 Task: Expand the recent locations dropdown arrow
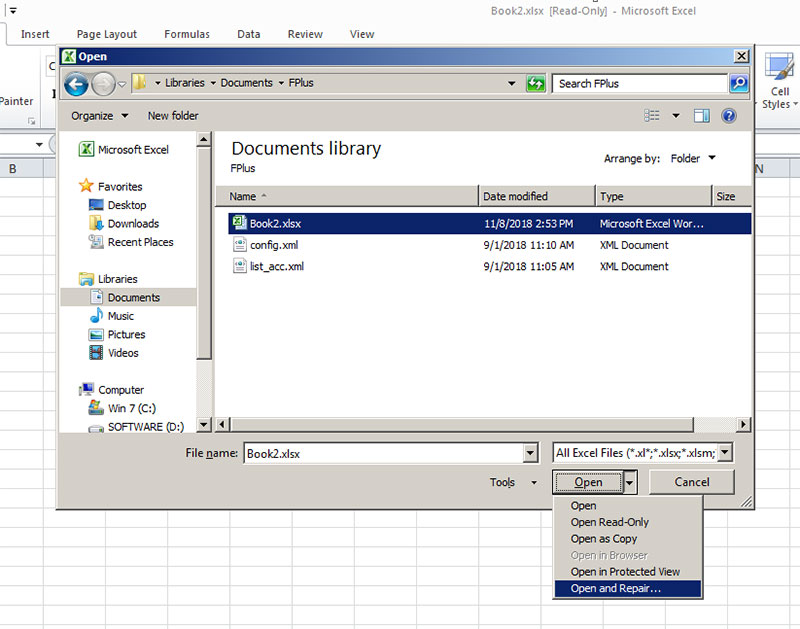click(x=122, y=84)
